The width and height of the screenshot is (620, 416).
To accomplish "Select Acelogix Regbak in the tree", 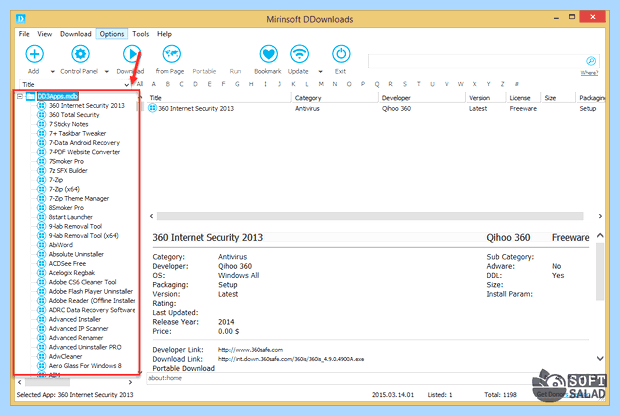I will coord(72,273).
